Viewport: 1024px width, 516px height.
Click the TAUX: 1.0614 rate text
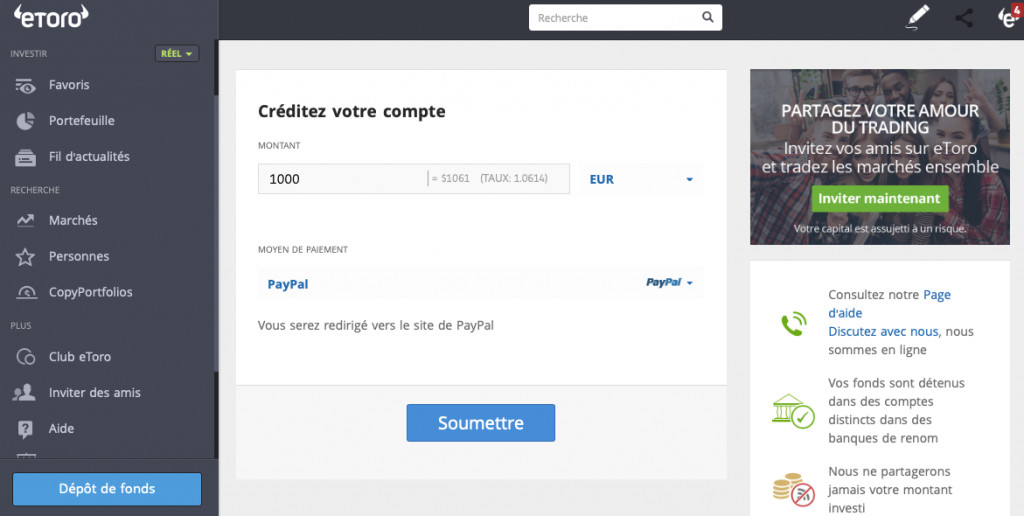pos(514,178)
